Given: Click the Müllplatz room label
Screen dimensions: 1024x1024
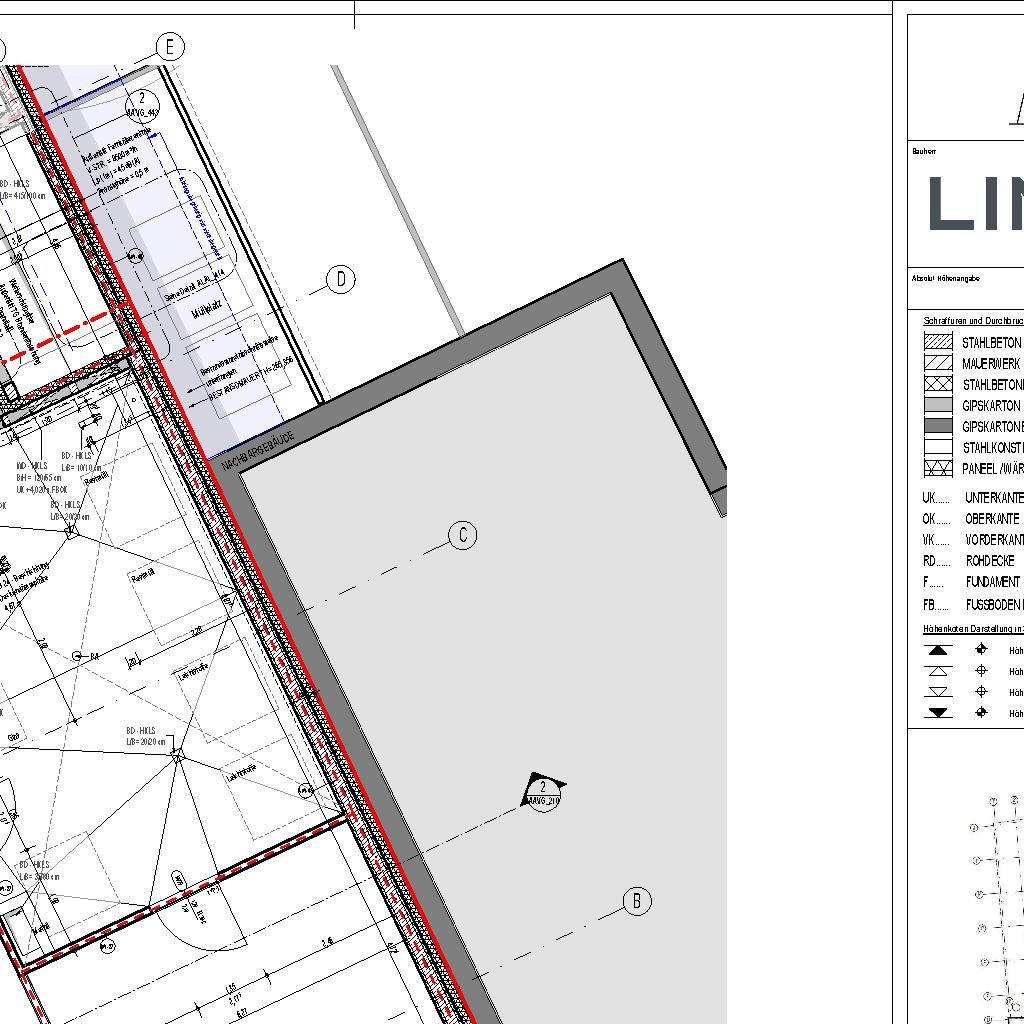Looking at the screenshot, I should [x=208, y=312].
